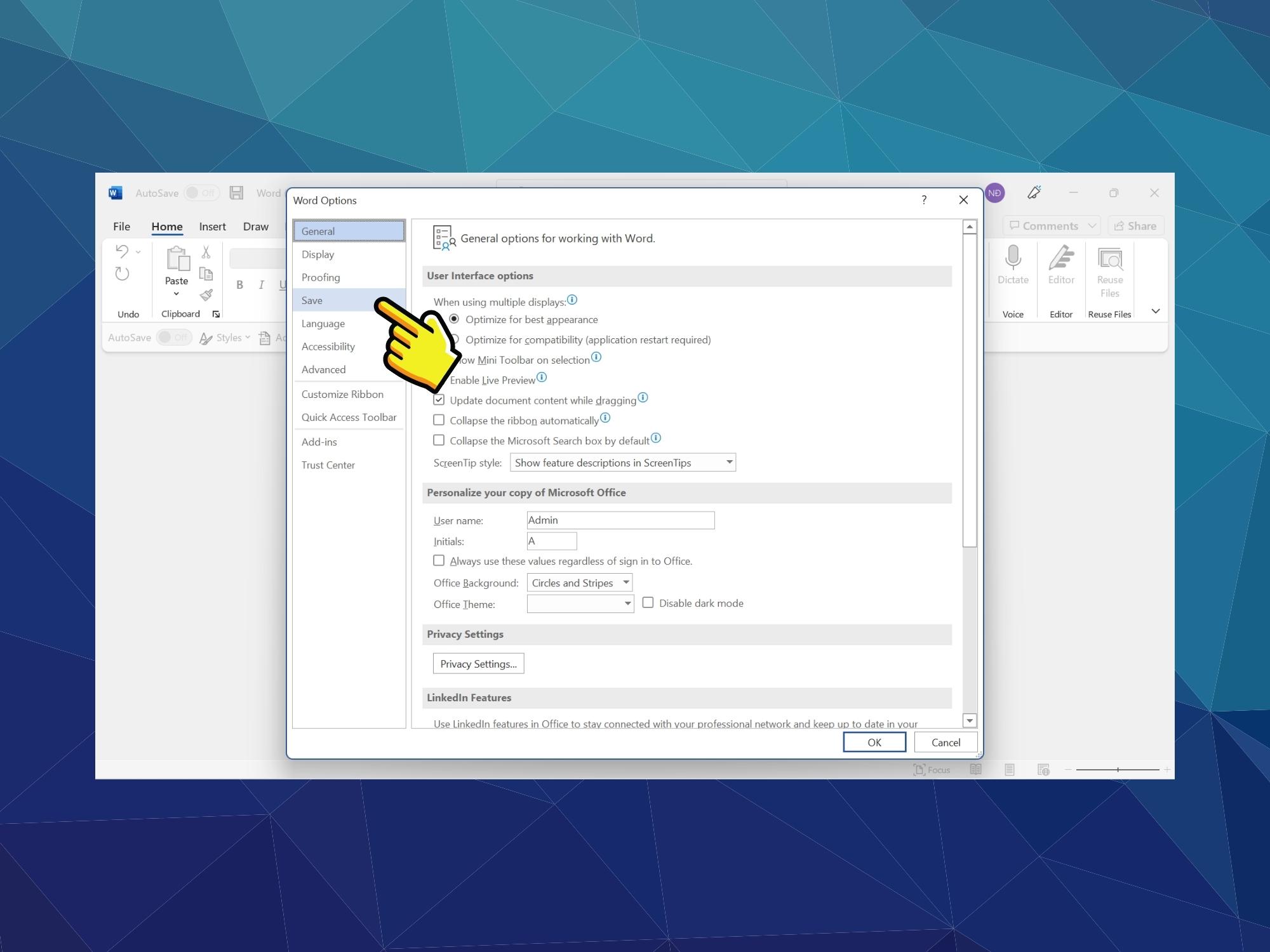This screenshot has width=1270, height=952.
Task: Click the User name input field
Action: click(620, 519)
